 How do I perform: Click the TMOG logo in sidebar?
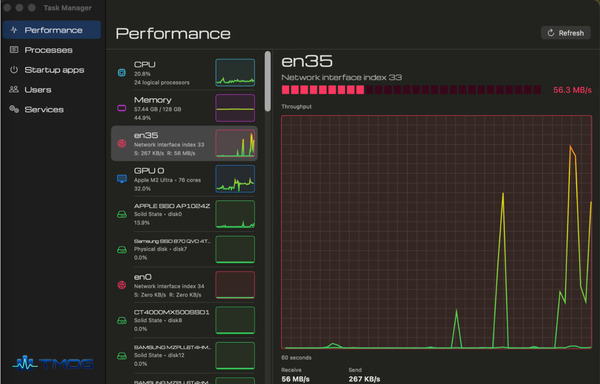(x=53, y=363)
